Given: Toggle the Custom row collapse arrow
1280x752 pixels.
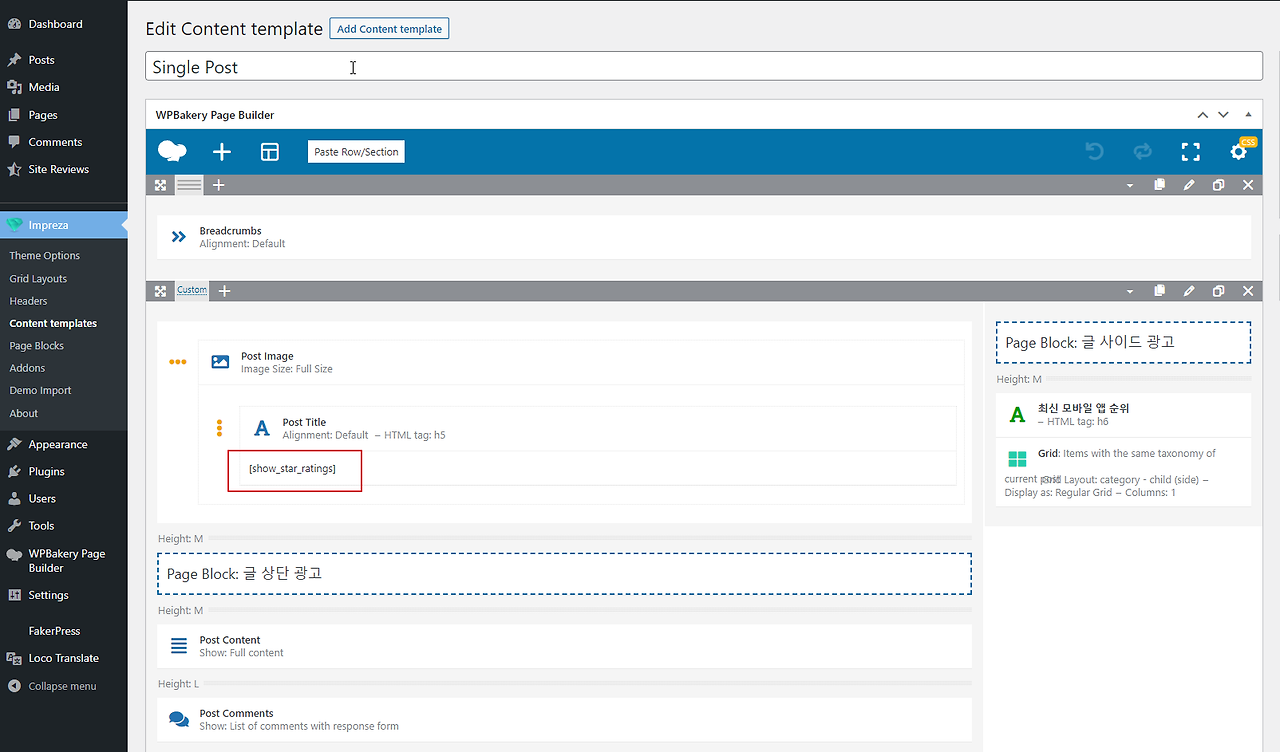Looking at the screenshot, I should pyautogui.click(x=1130, y=292).
